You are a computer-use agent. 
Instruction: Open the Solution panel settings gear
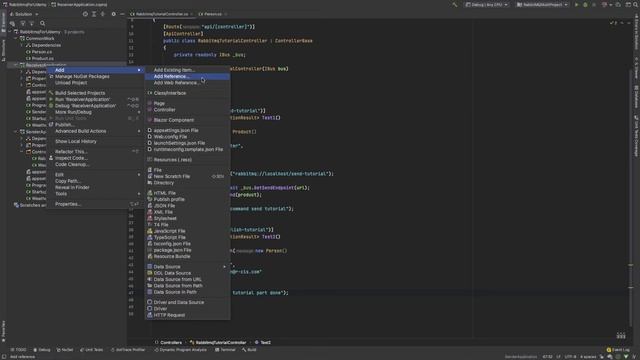(113, 14)
